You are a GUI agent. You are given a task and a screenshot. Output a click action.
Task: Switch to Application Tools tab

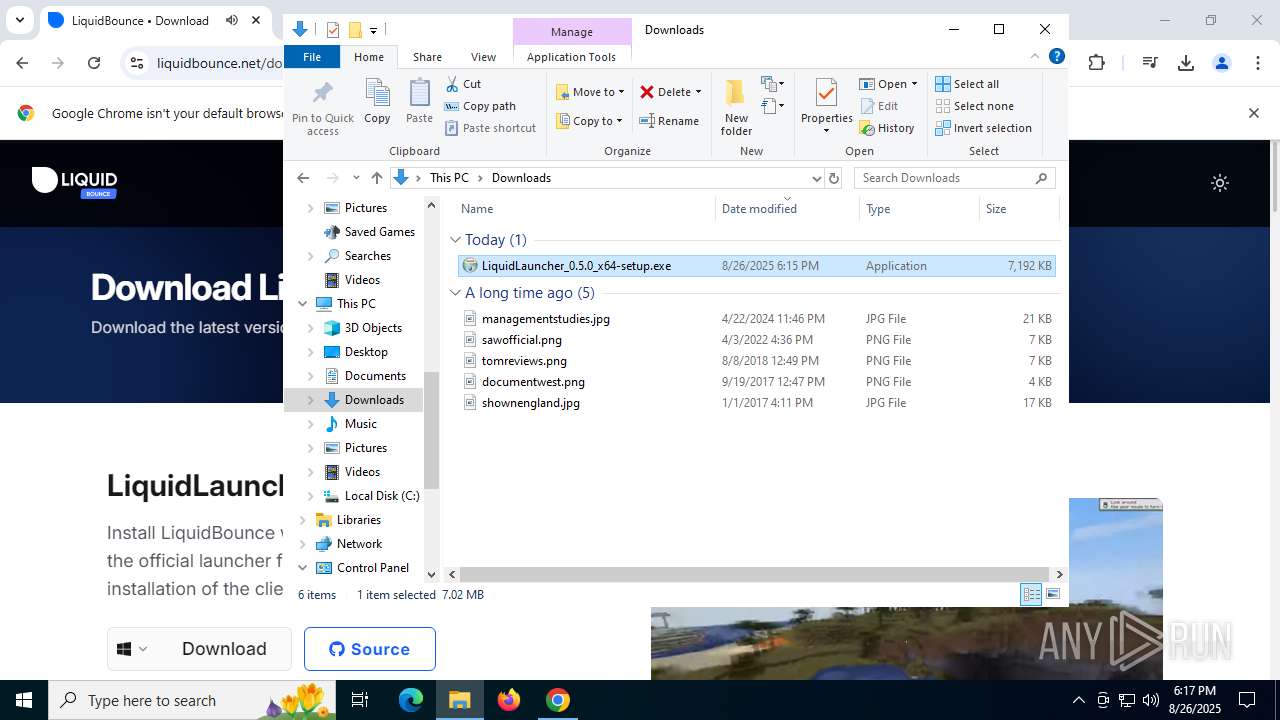(x=571, y=57)
